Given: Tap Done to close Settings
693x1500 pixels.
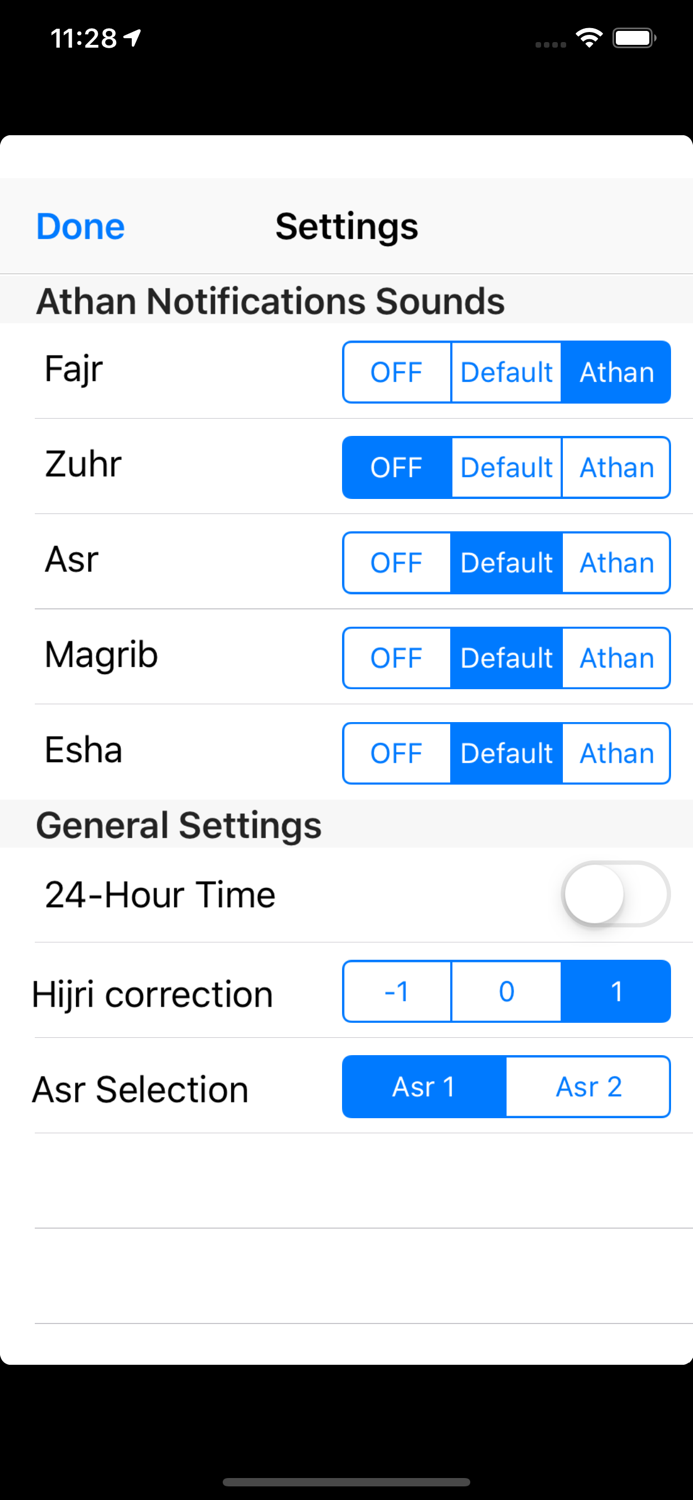Looking at the screenshot, I should pyautogui.click(x=79, y=226).
